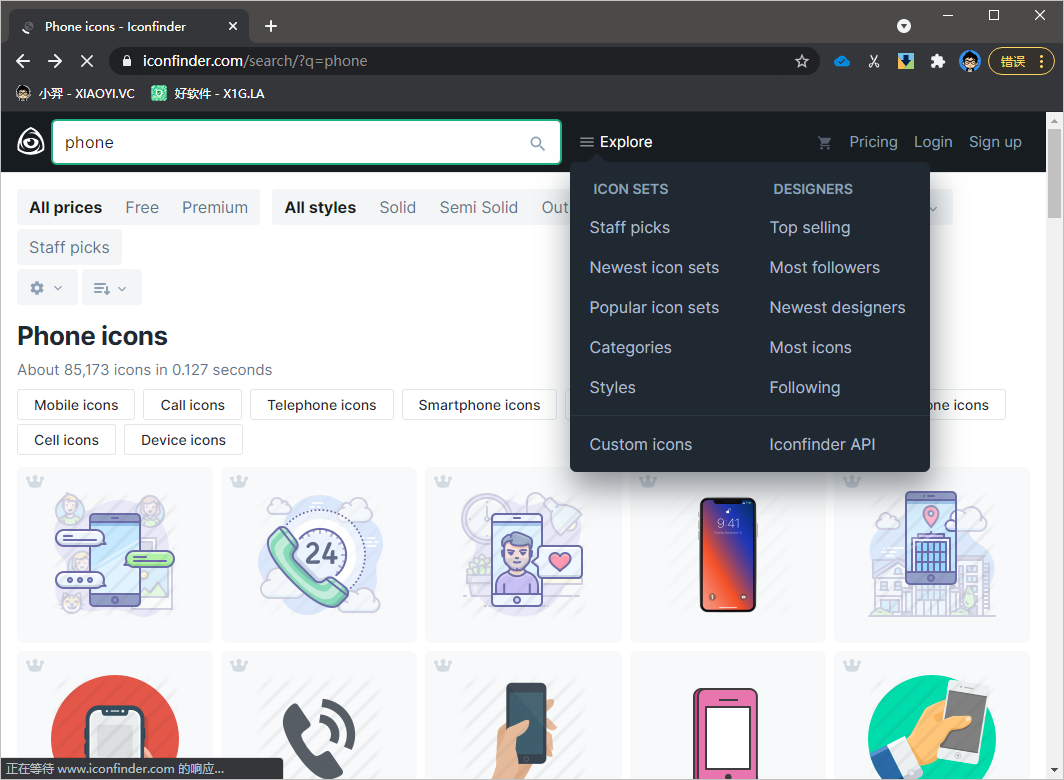The image size is (1064, 780).
Task: Stop loading with the X button
Action: [87, 61]
